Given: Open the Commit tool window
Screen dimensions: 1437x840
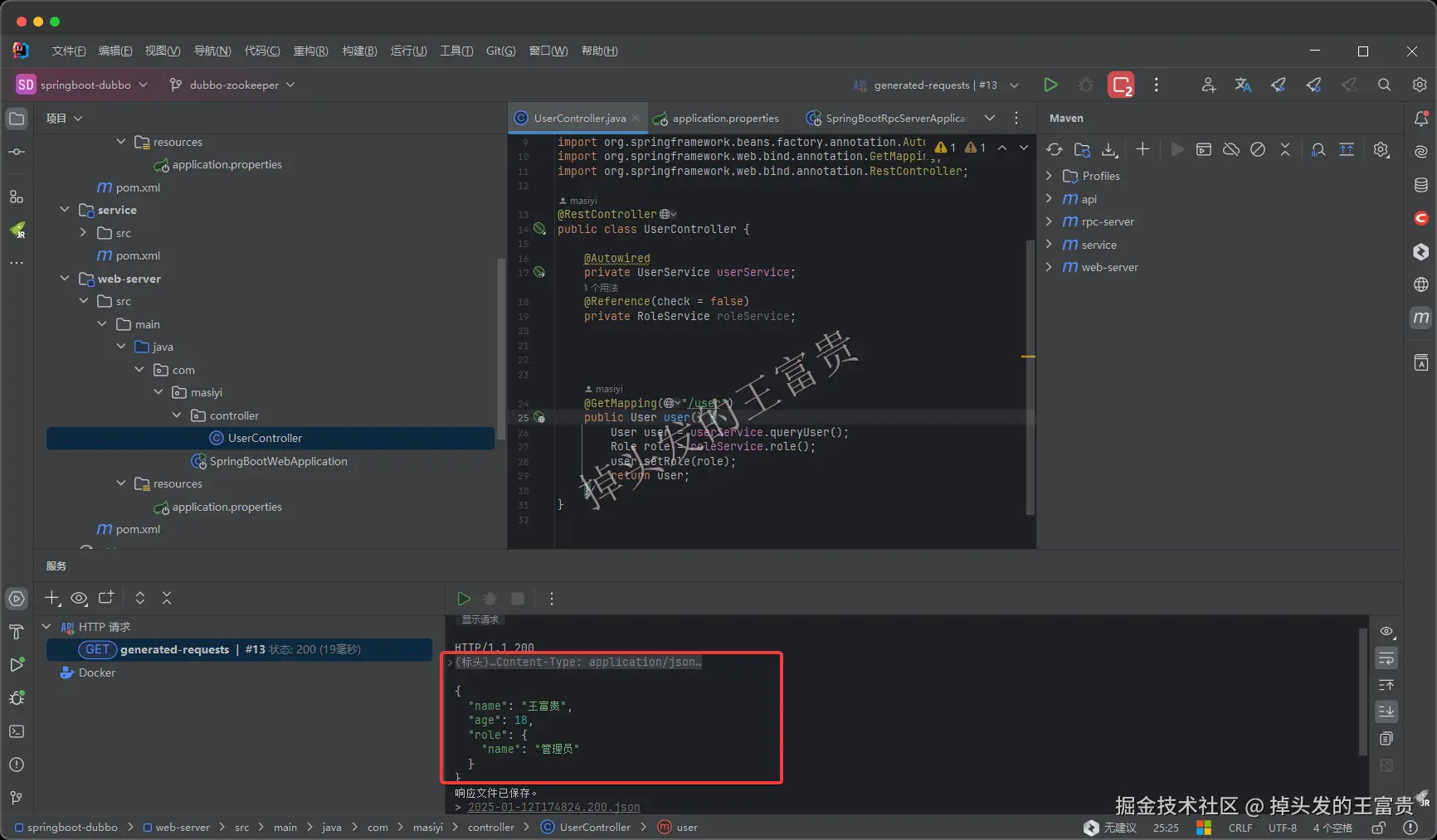Looking at the screenshot, I should coord(17,152).
